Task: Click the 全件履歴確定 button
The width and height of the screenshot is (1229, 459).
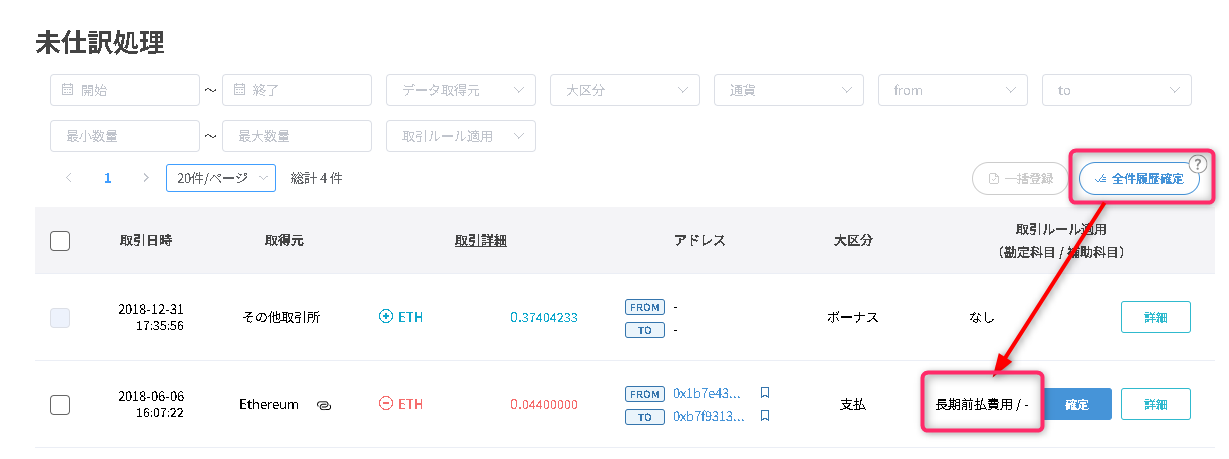Action: click(1139, 179)
